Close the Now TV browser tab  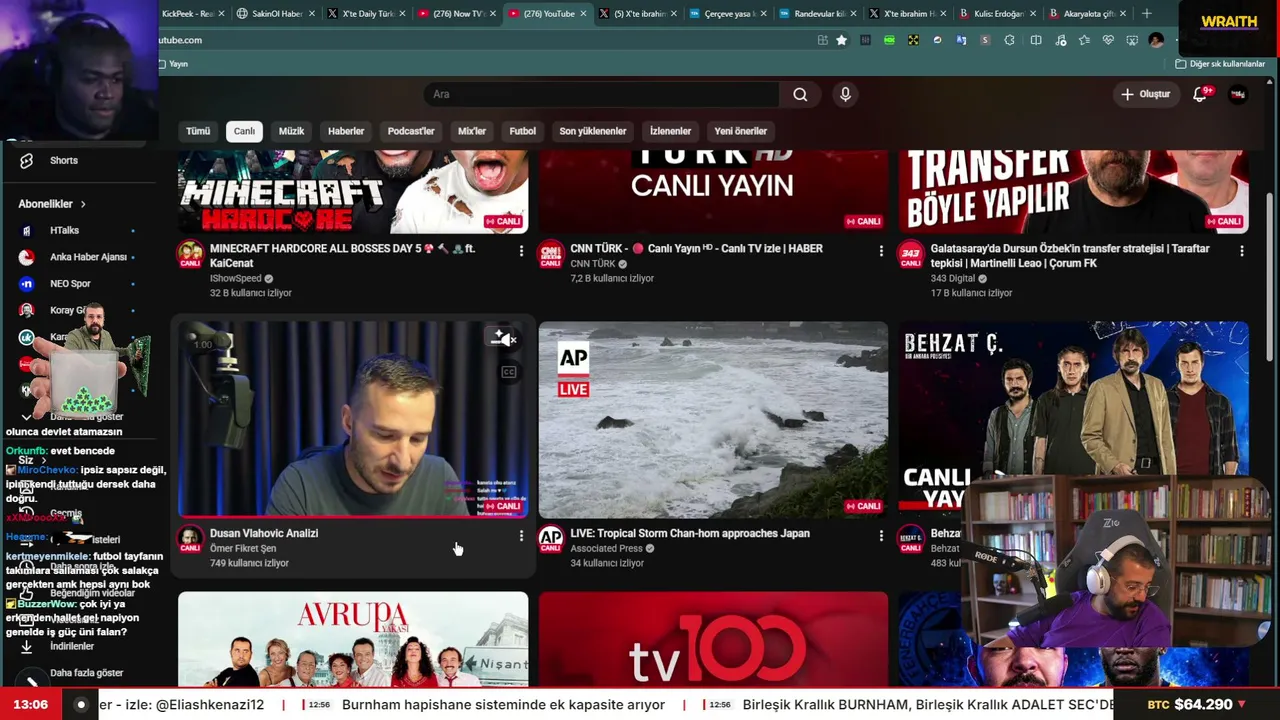point(493,14)
